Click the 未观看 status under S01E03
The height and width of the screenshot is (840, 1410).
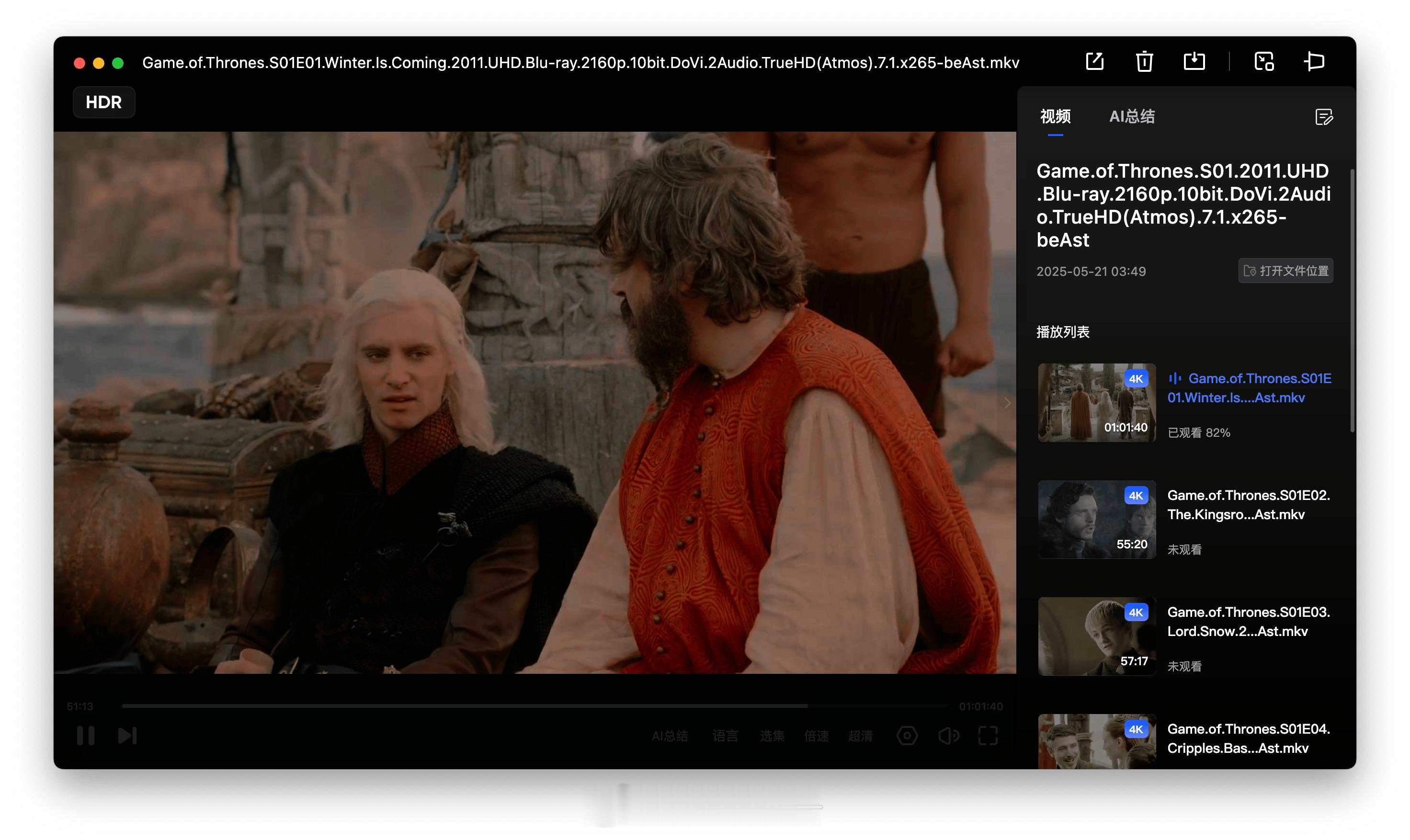[x=1184, y=666]
